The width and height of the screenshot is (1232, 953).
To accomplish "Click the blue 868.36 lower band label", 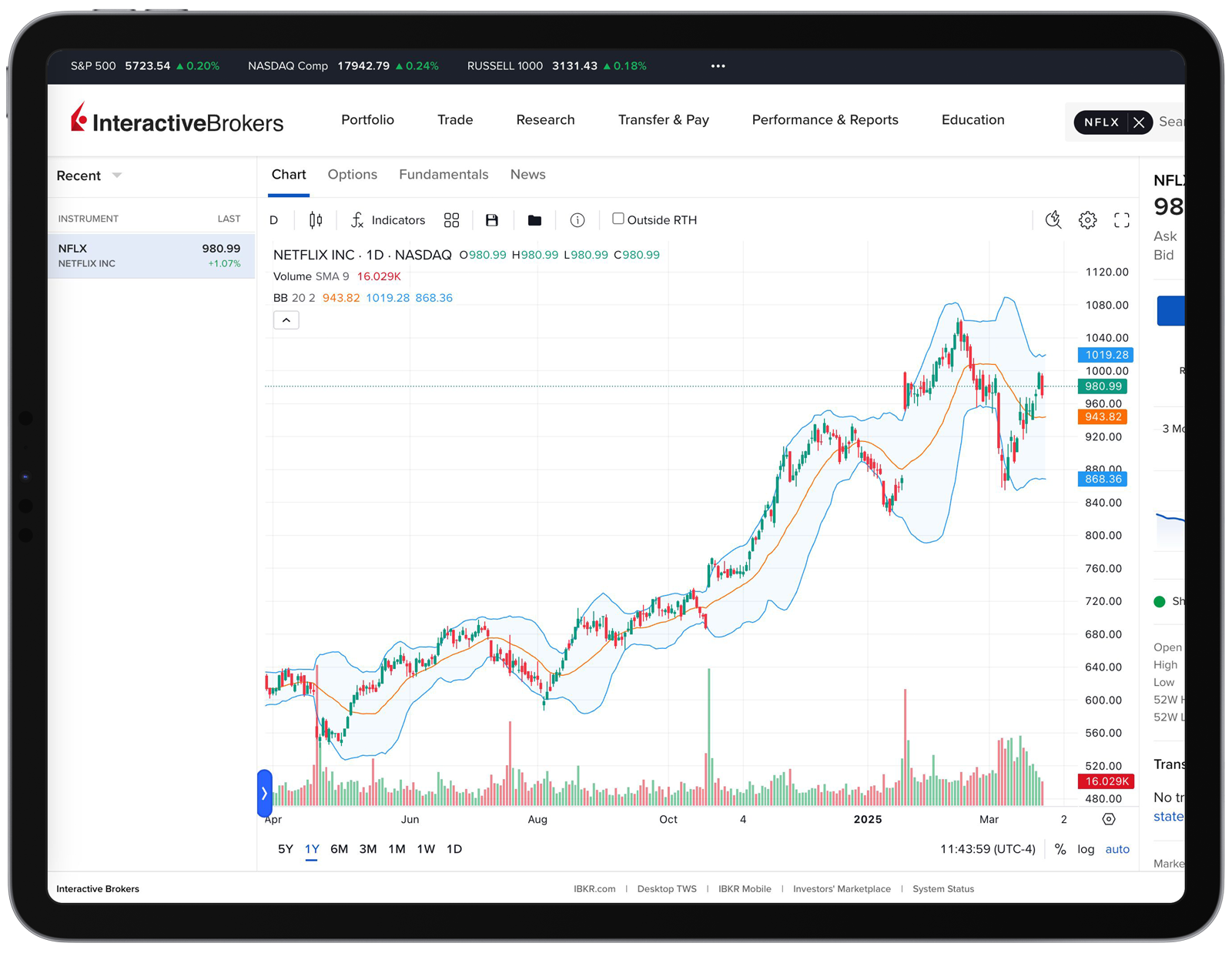I will coord(1103,479).
